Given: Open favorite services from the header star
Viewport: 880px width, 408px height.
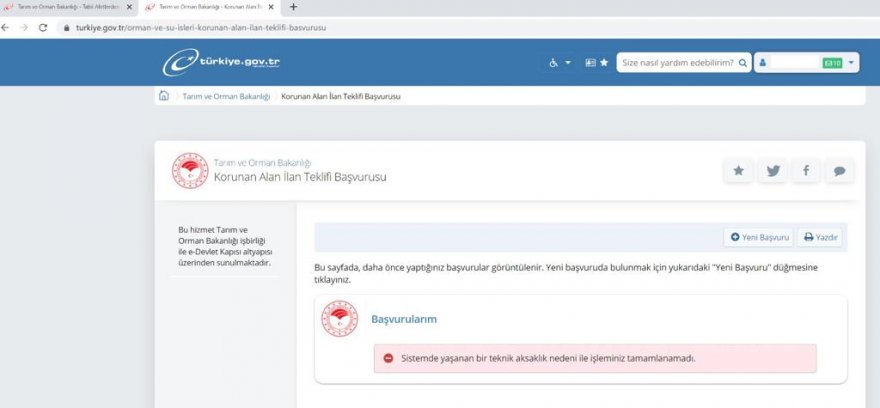Looking at the screenshot, I should (x=597, y=62).
